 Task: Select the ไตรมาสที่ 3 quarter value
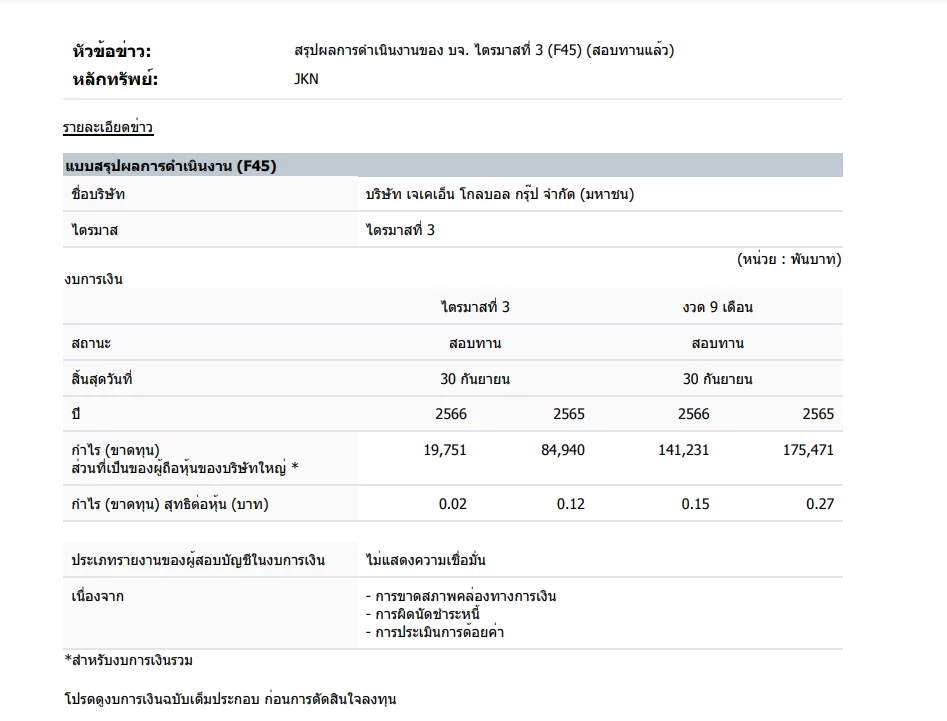(x=403, y=229)
